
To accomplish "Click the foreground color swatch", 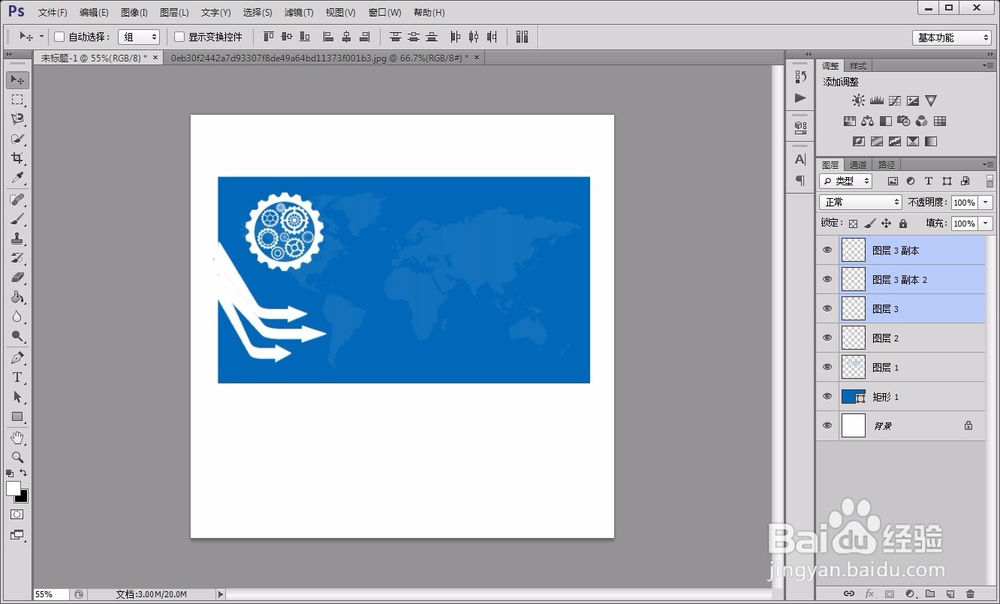I will (x=13, y=489).
